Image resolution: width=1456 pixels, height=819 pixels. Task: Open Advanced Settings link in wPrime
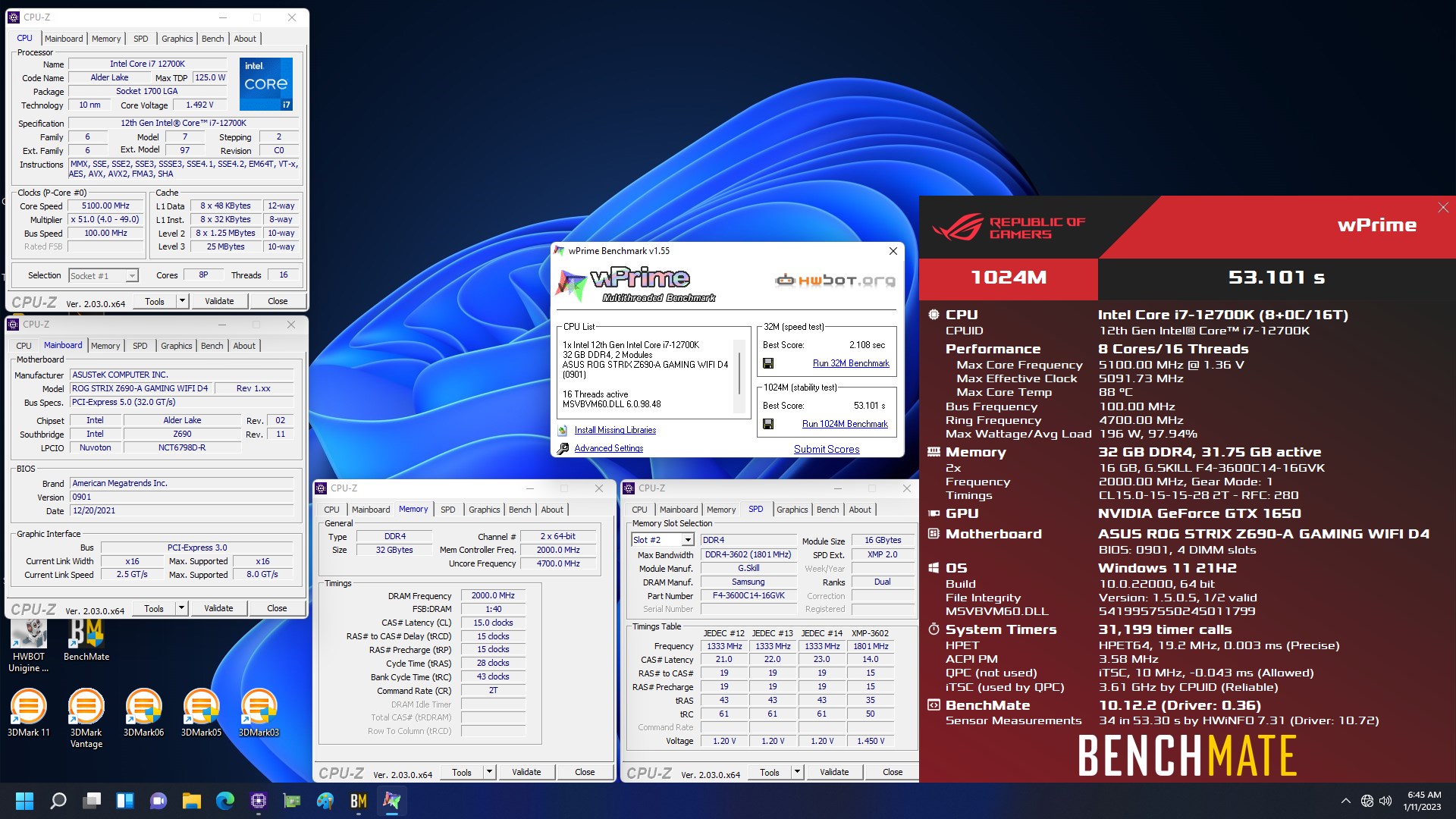pyautogui.click(x=609, y=448)
